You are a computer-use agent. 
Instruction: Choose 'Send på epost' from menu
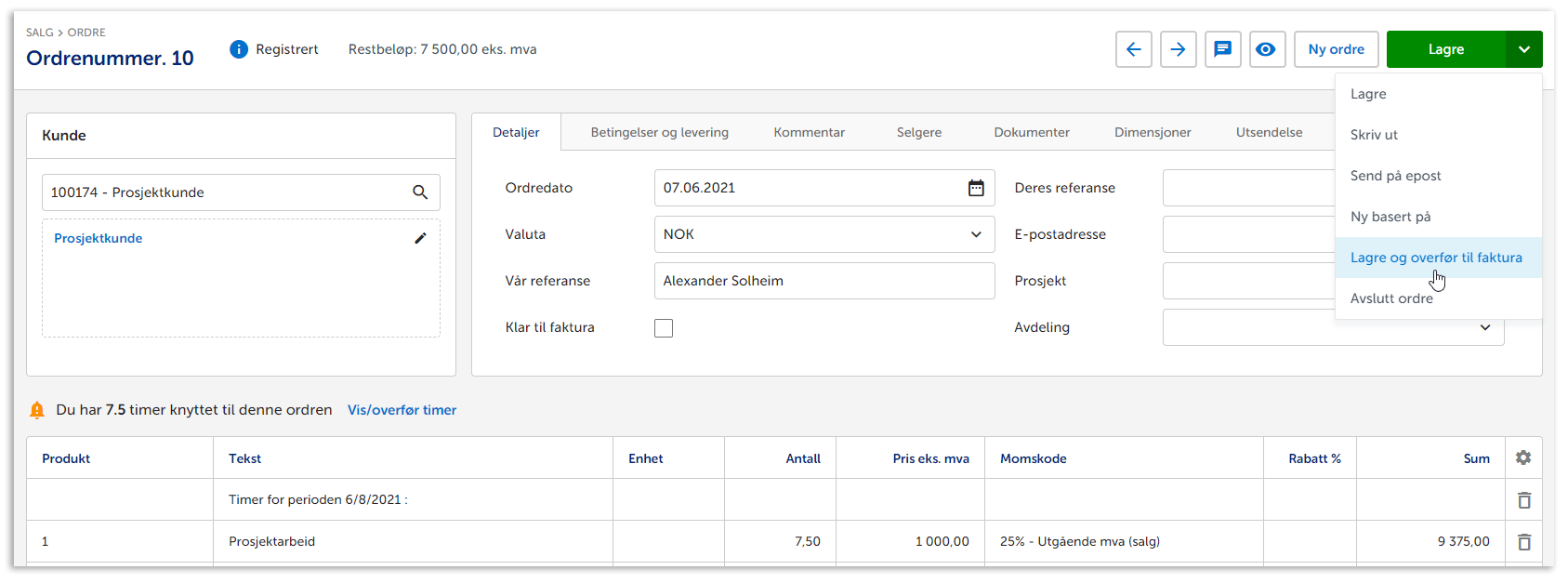tap(1395, 176)
